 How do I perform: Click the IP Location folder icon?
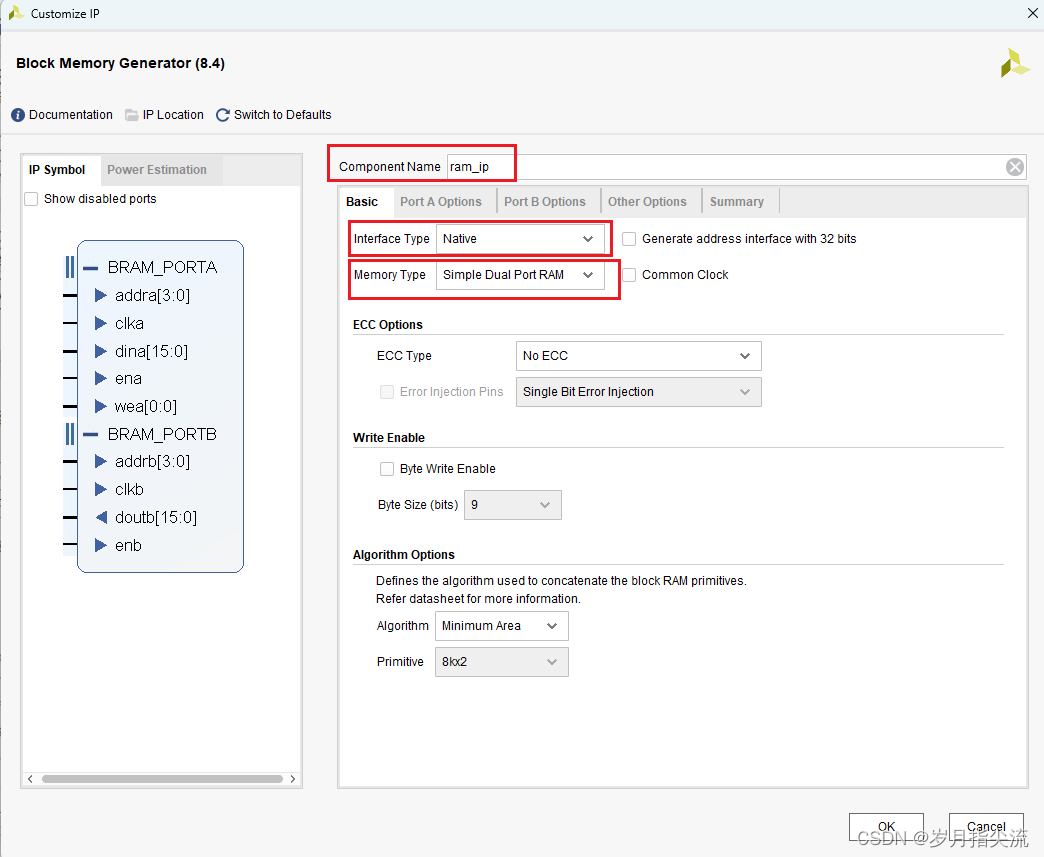[x=132, y=115]
